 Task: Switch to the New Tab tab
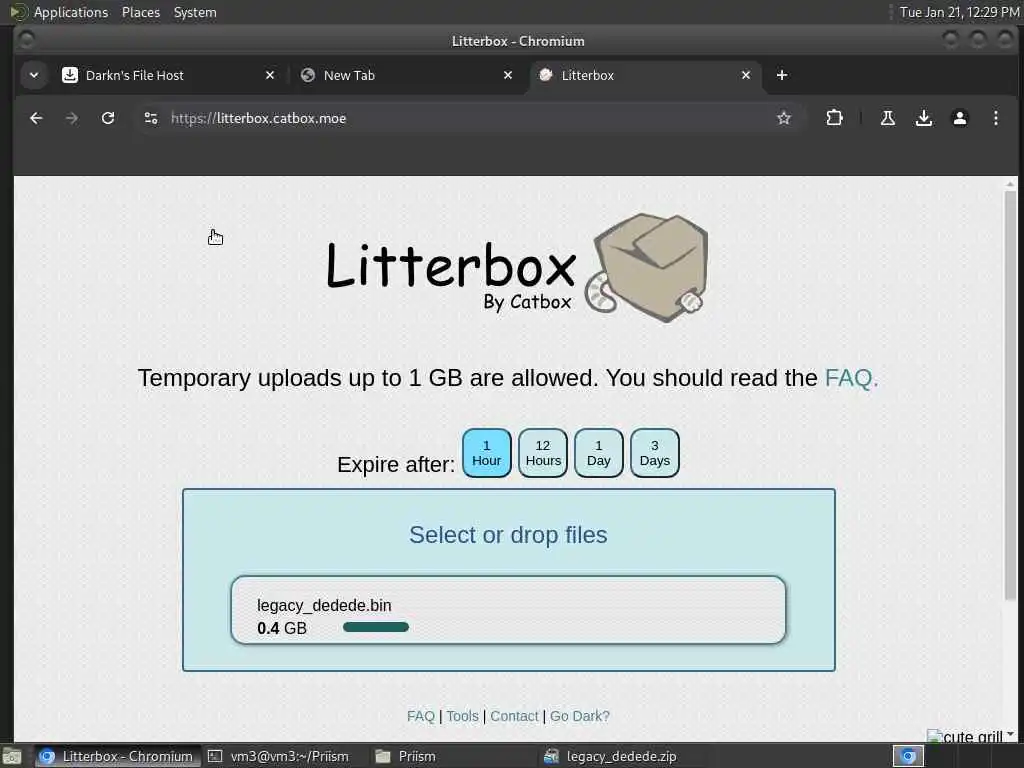pyautogui.click(x=406, y=75)
